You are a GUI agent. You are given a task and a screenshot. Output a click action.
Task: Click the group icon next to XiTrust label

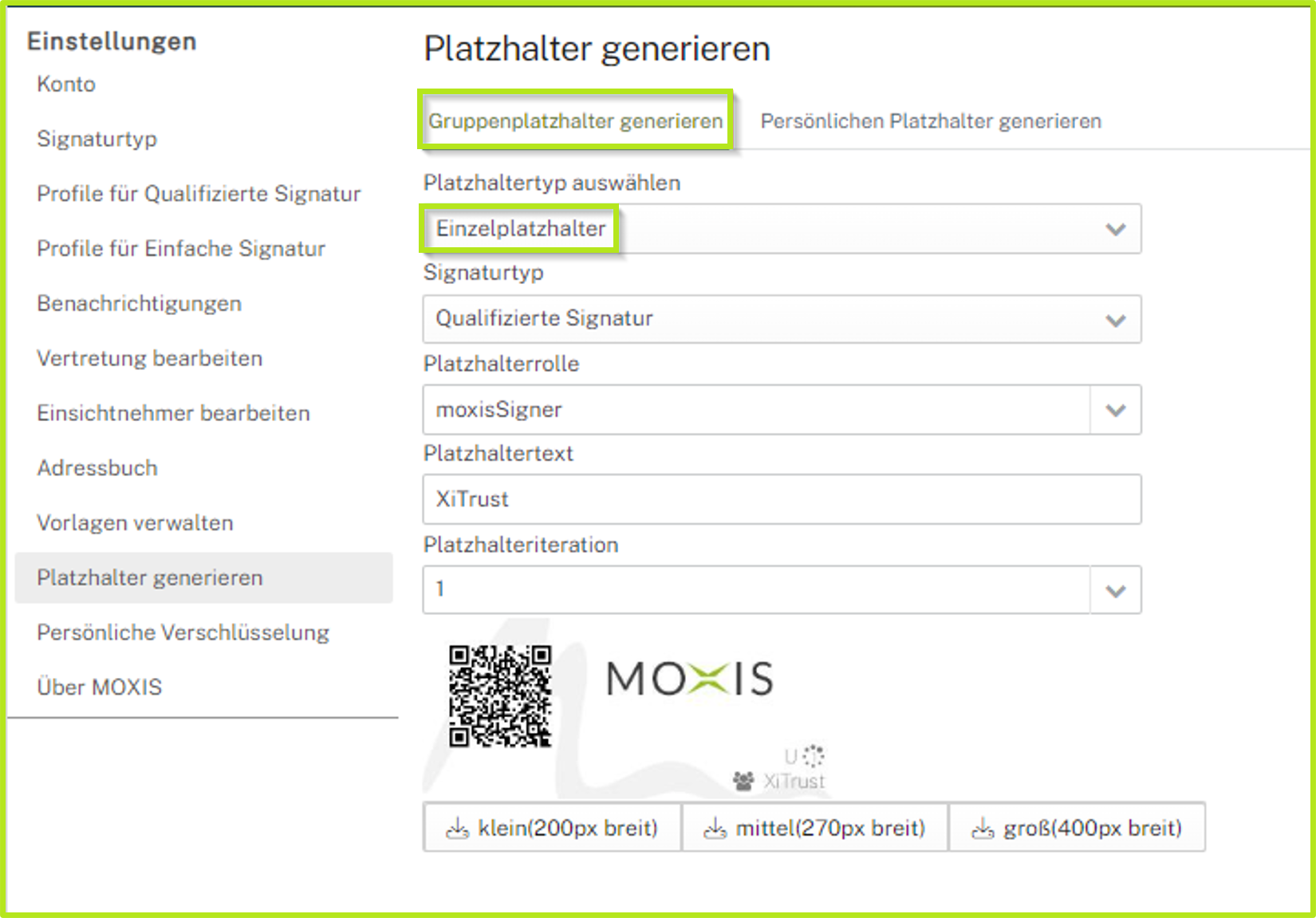[743, 779]
